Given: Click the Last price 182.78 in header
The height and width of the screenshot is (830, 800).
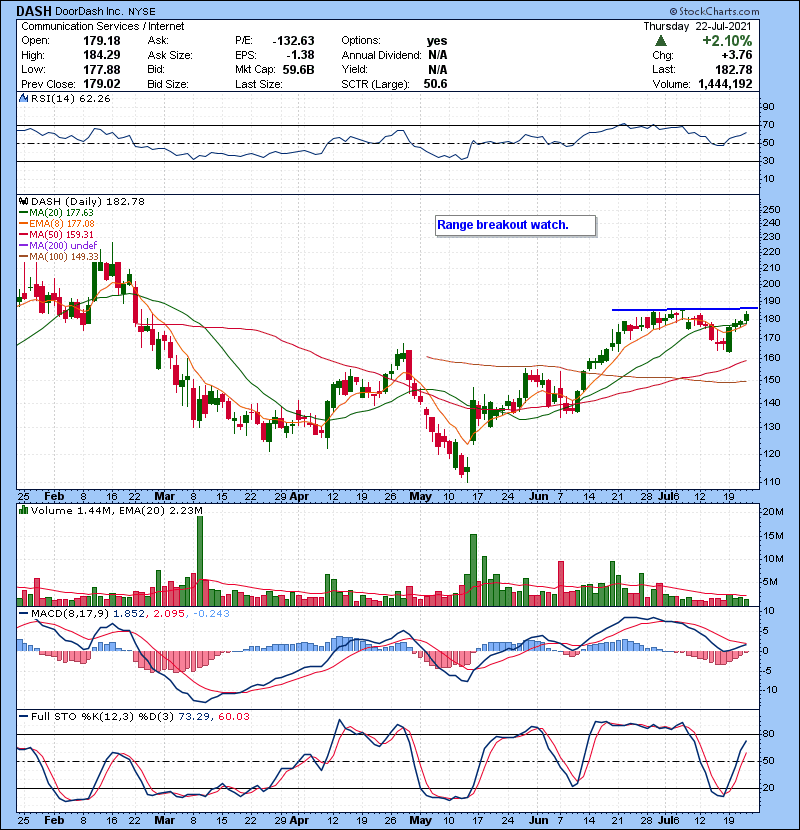Looking at the screenshot, I should (x=734, y=70).
